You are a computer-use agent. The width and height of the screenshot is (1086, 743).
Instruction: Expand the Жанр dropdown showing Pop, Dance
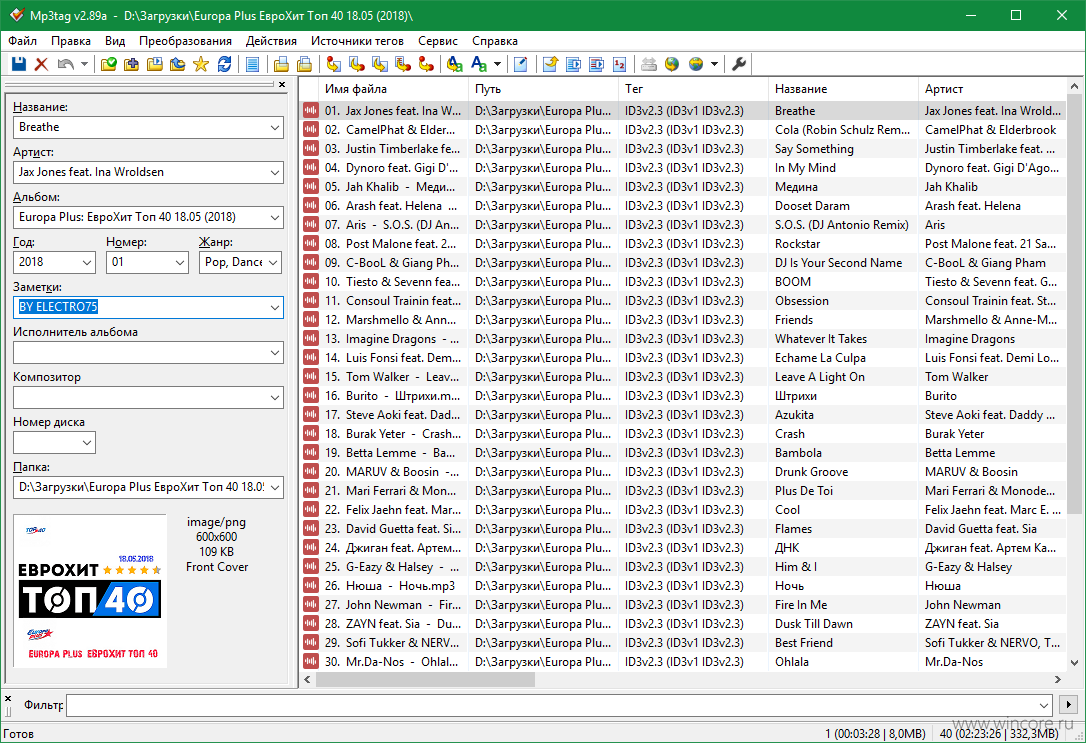(274, 262)
